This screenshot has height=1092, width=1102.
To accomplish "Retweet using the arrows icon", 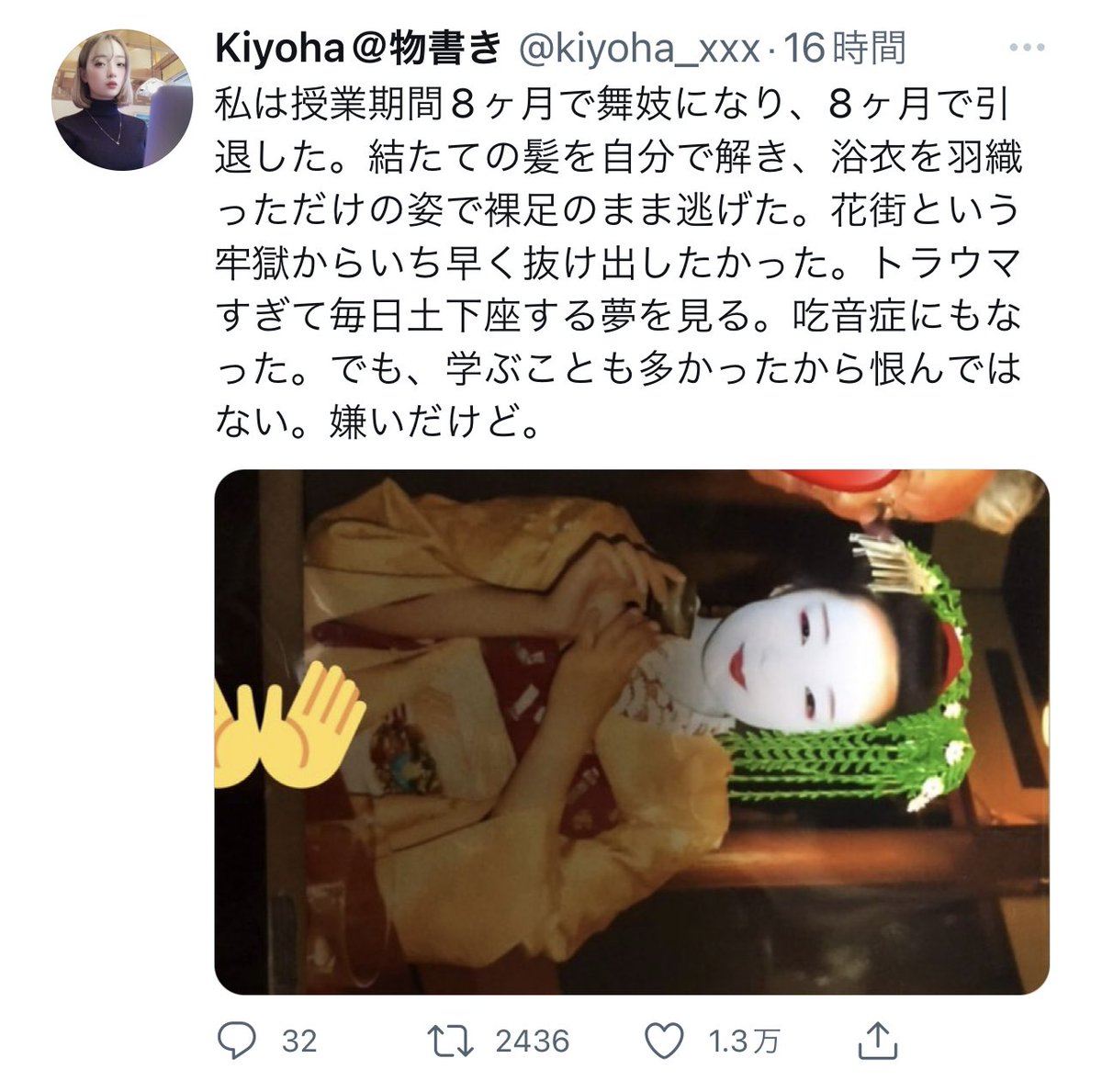I will click(452, 1041).
